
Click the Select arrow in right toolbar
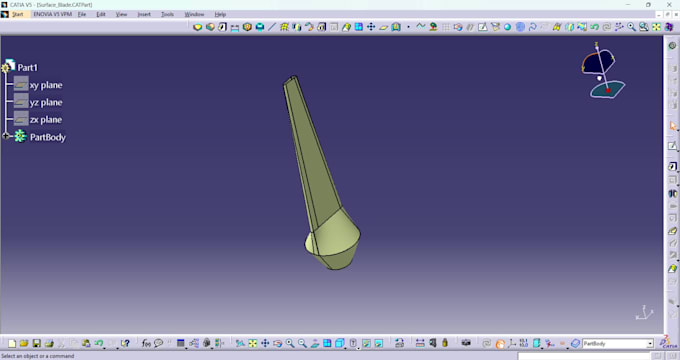tap(673, 126)
